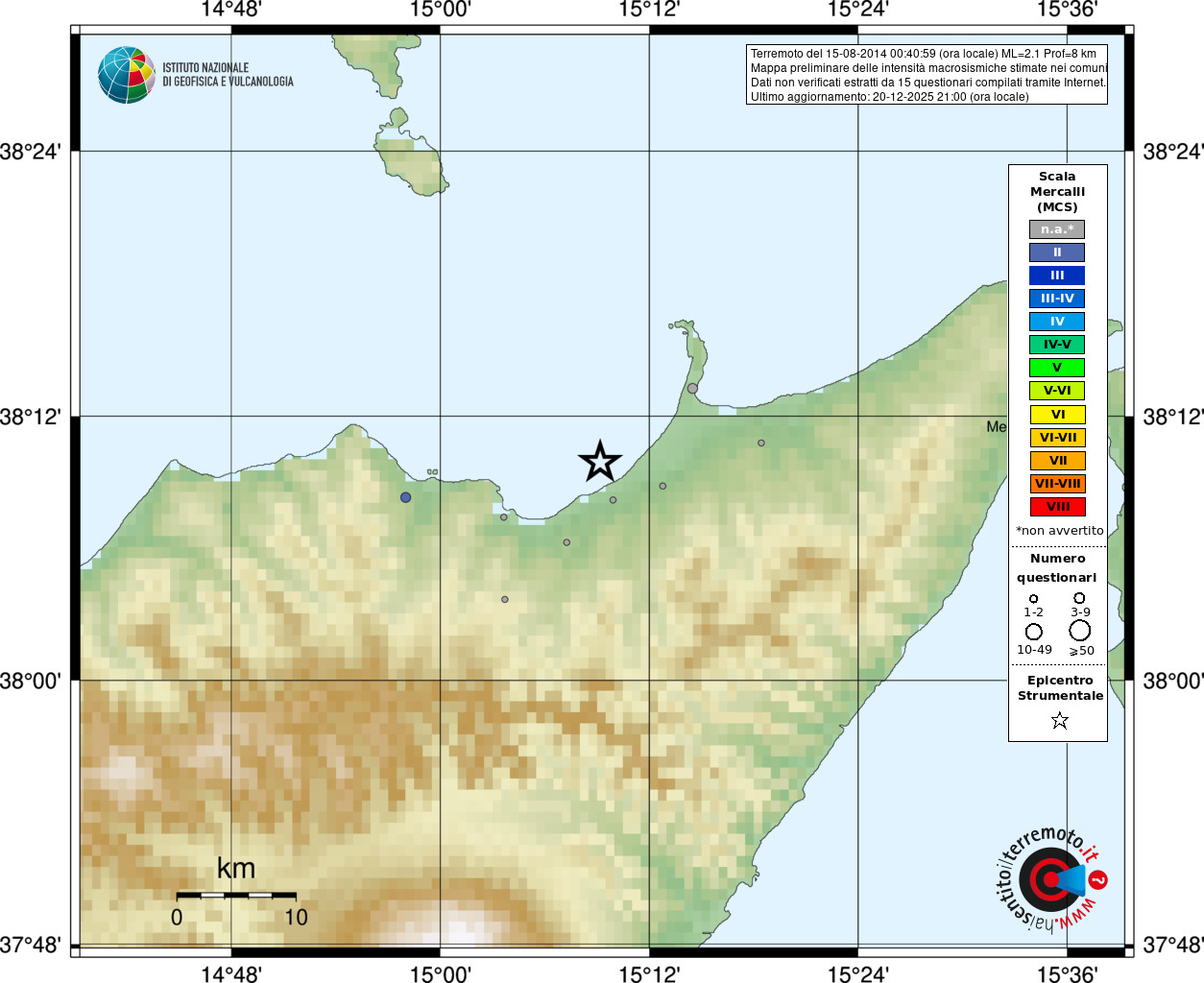The image size is (1204, 983).
Task: Select the red VIII intensity swatch
Action: [1057, 507]
